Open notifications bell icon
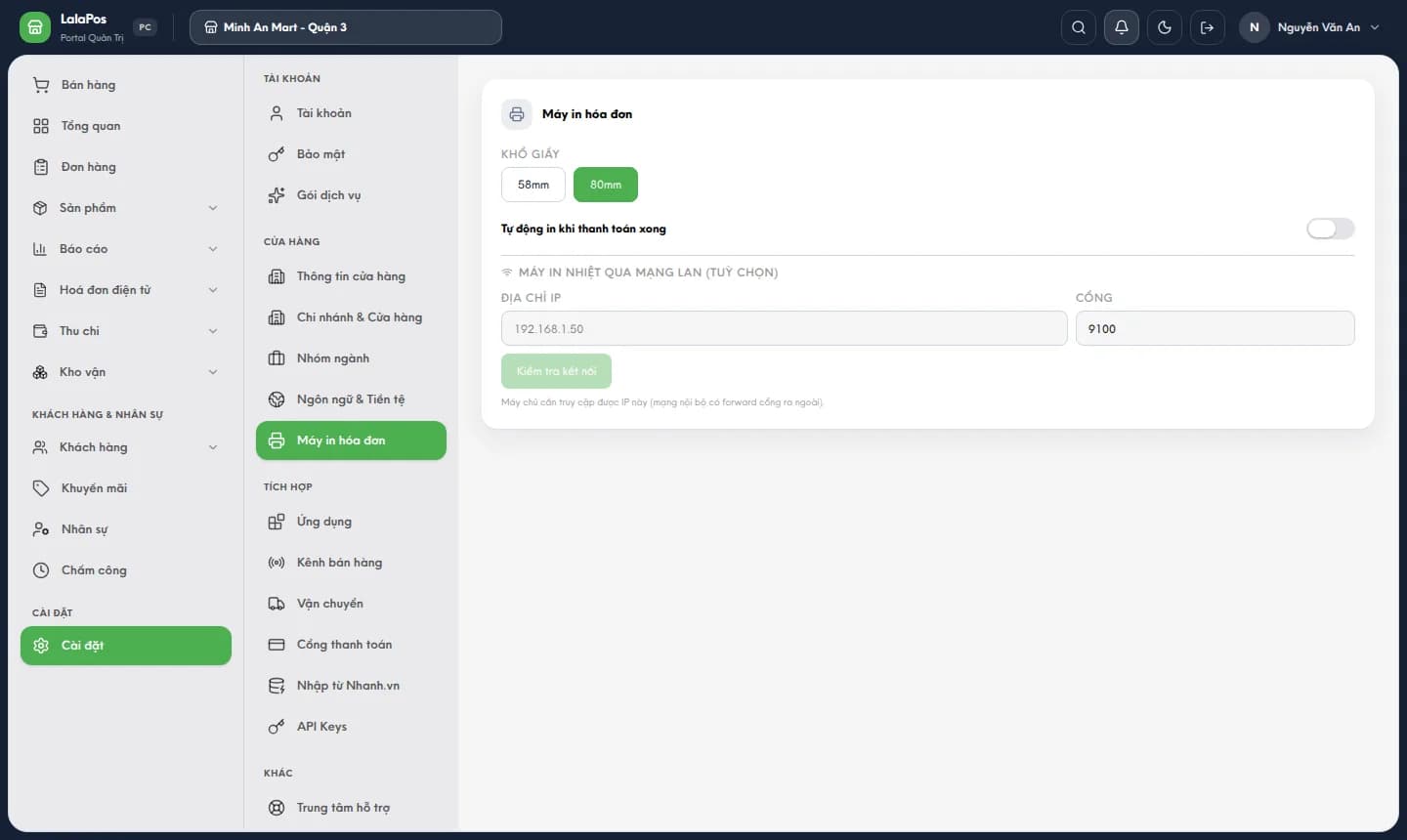Viewport: 1407px width, 840px height. pos(1122,27)
